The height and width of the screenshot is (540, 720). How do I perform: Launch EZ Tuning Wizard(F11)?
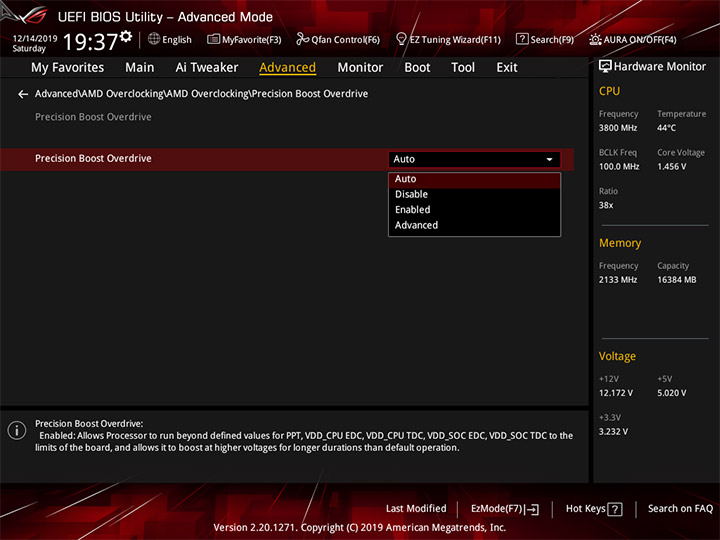click(x=448, y=39)
